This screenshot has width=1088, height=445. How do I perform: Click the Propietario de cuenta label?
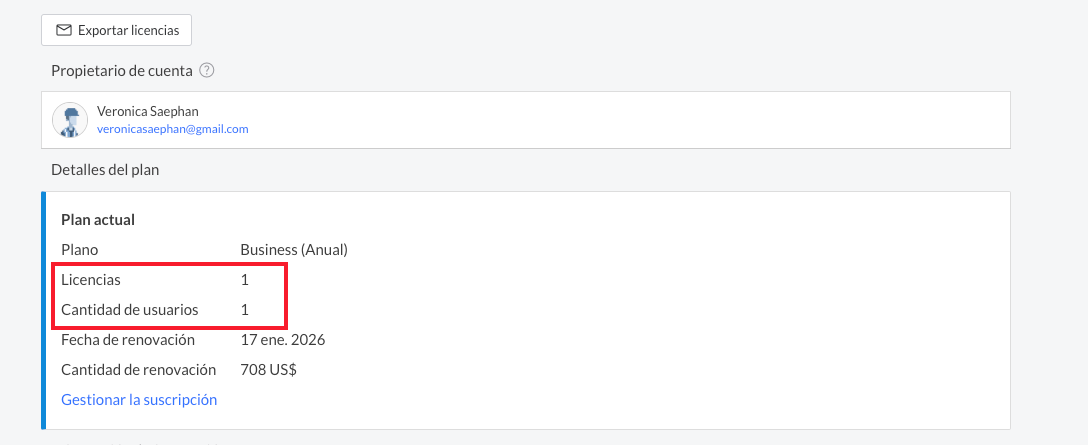click(121, 71)
